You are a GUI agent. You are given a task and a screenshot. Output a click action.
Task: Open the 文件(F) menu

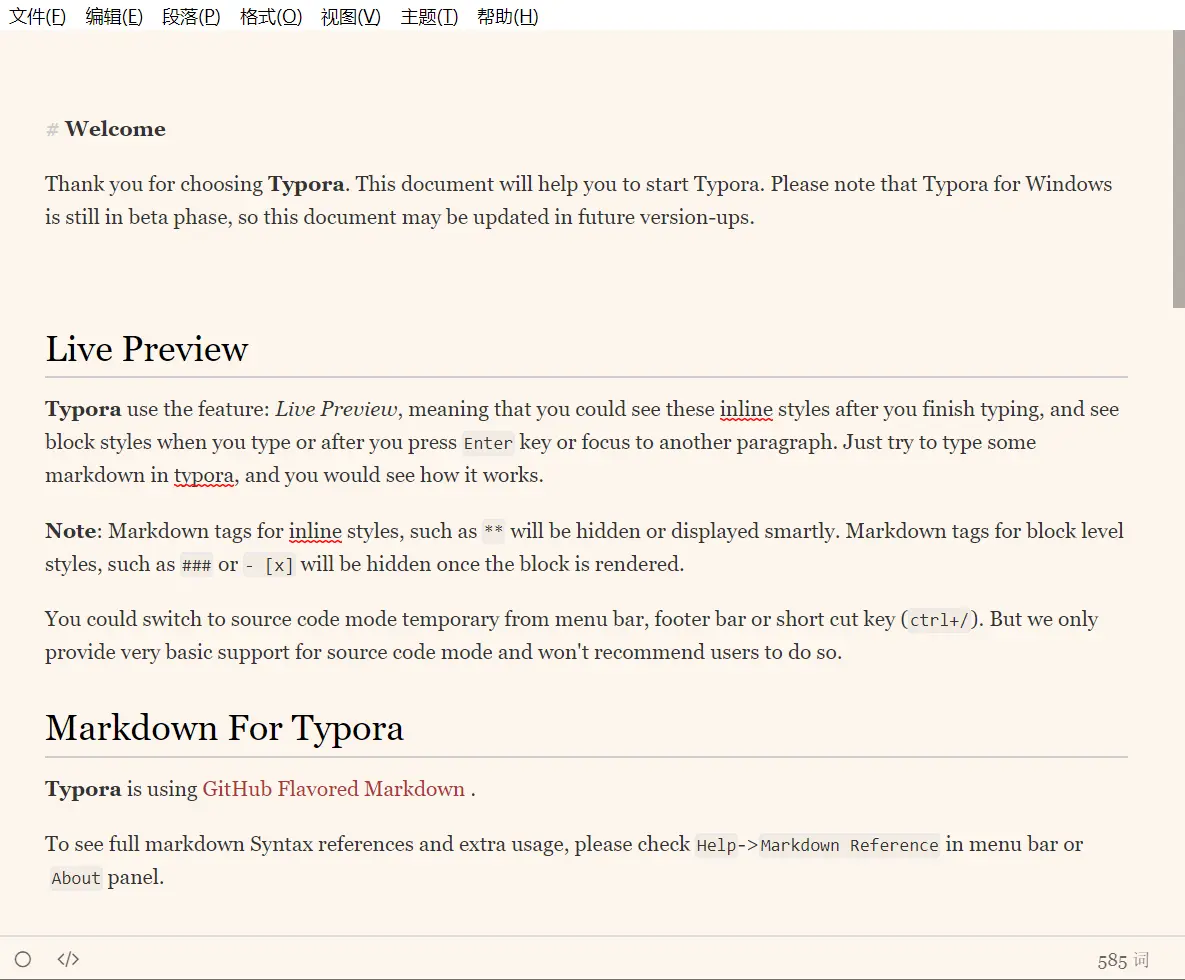pos(37,17)
